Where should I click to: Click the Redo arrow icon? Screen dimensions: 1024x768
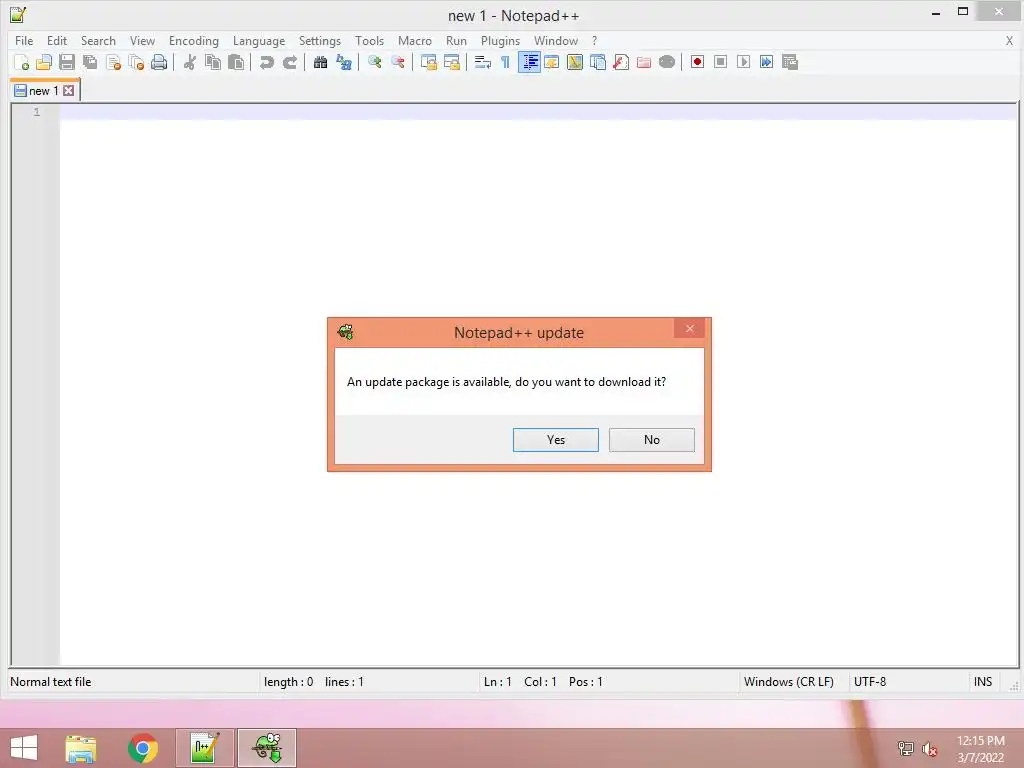click(x=289, y=62)
